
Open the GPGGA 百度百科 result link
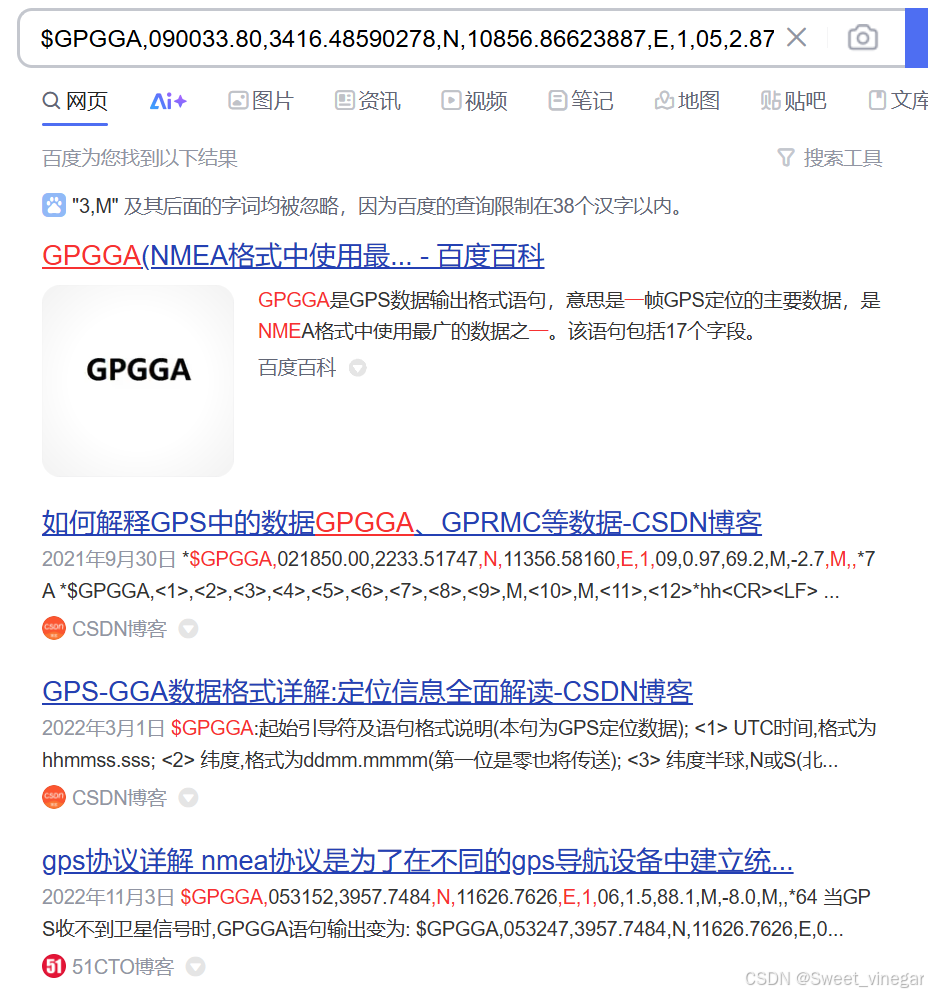293,256
